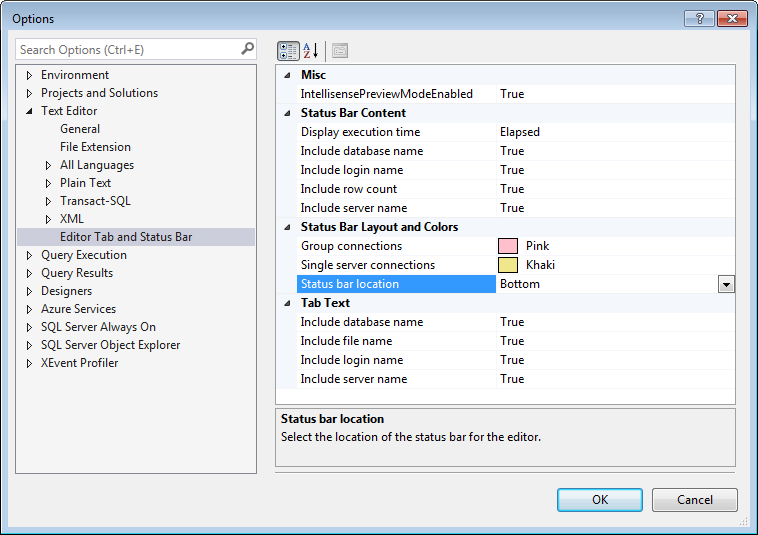Screen dimensions: 758x535
Task: Click the help question mark button
Action: 698,18
